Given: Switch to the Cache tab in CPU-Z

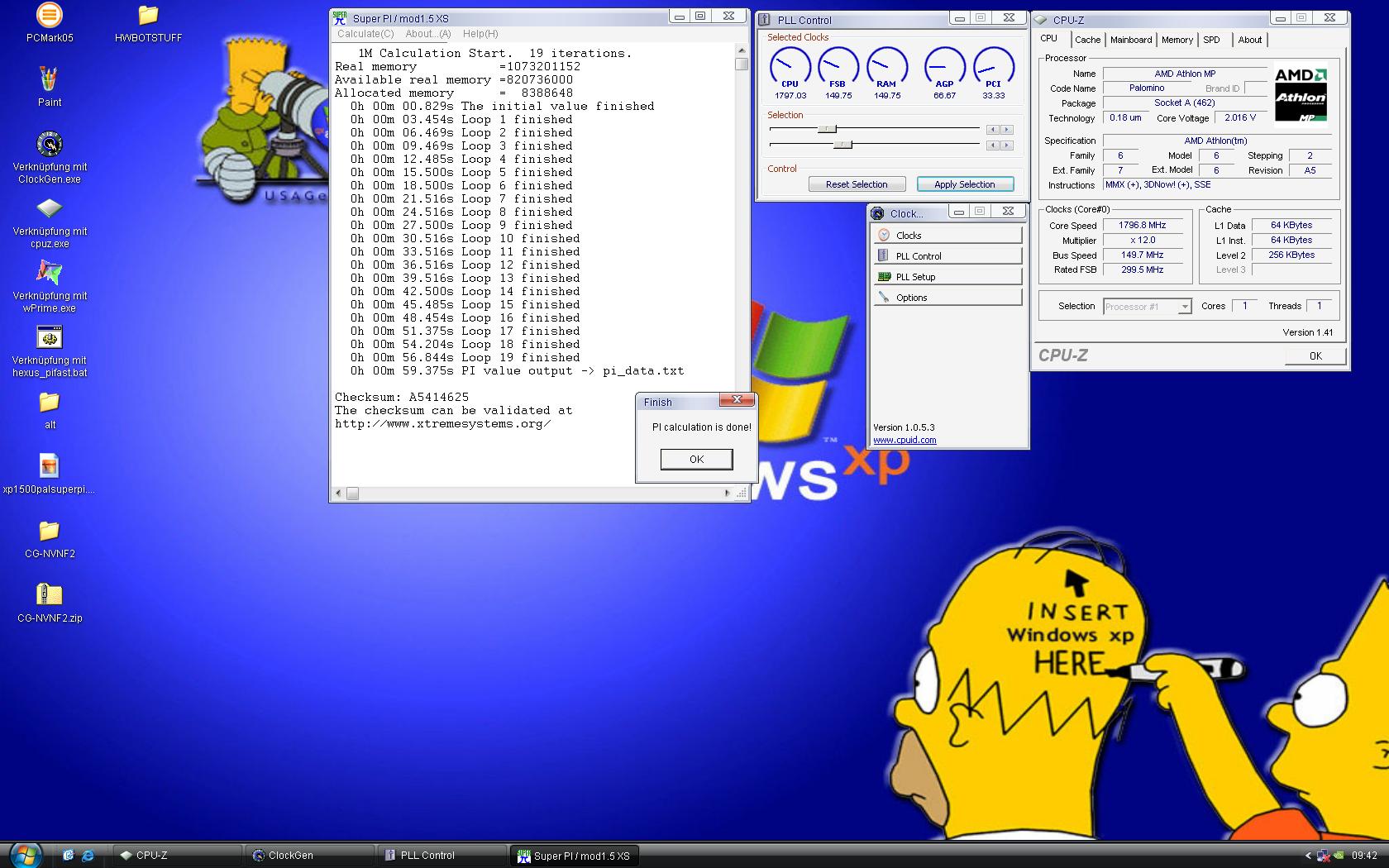Looking at the screenshot, I should pos(1087,40).
